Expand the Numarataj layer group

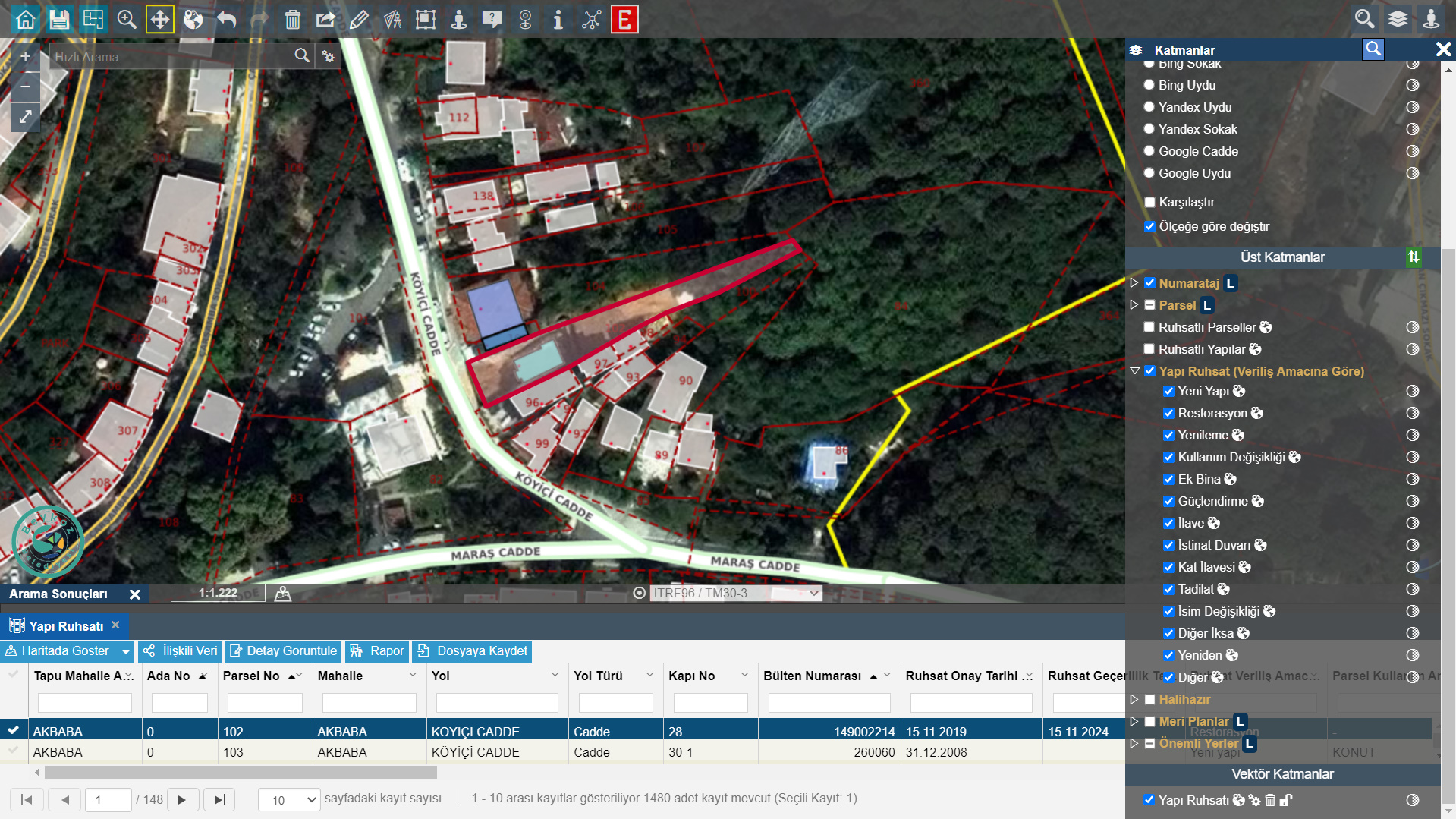click(x=1134, y=283)
